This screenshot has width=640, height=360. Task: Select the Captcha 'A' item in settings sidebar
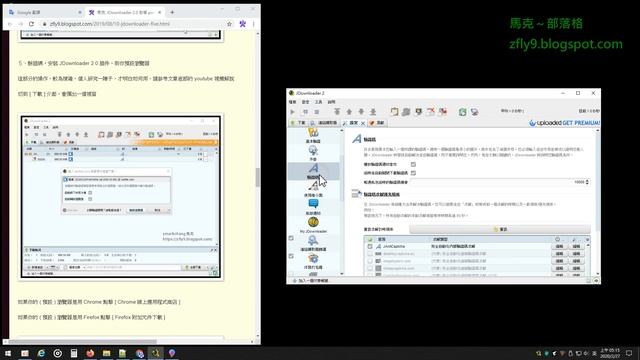coord(313,171)
